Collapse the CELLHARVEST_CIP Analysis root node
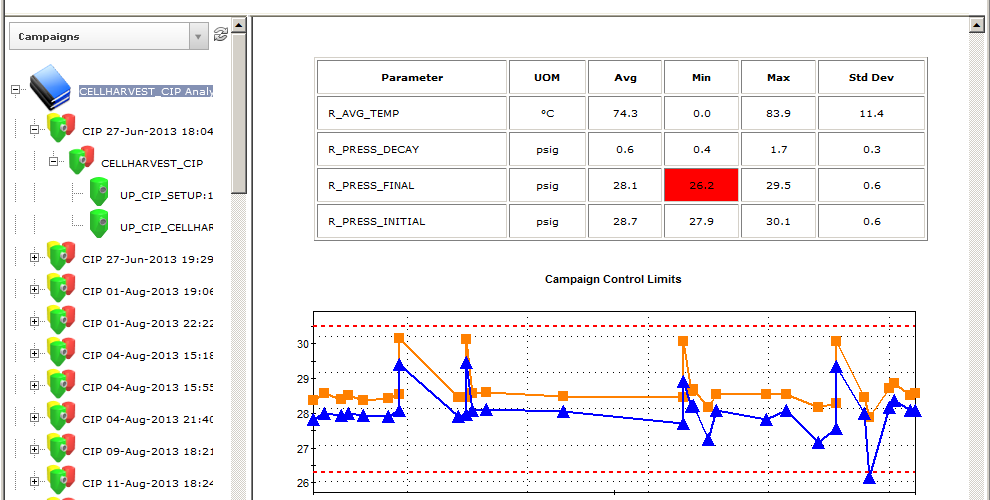Viewport: 990px width, 500px height. (15, 90)
